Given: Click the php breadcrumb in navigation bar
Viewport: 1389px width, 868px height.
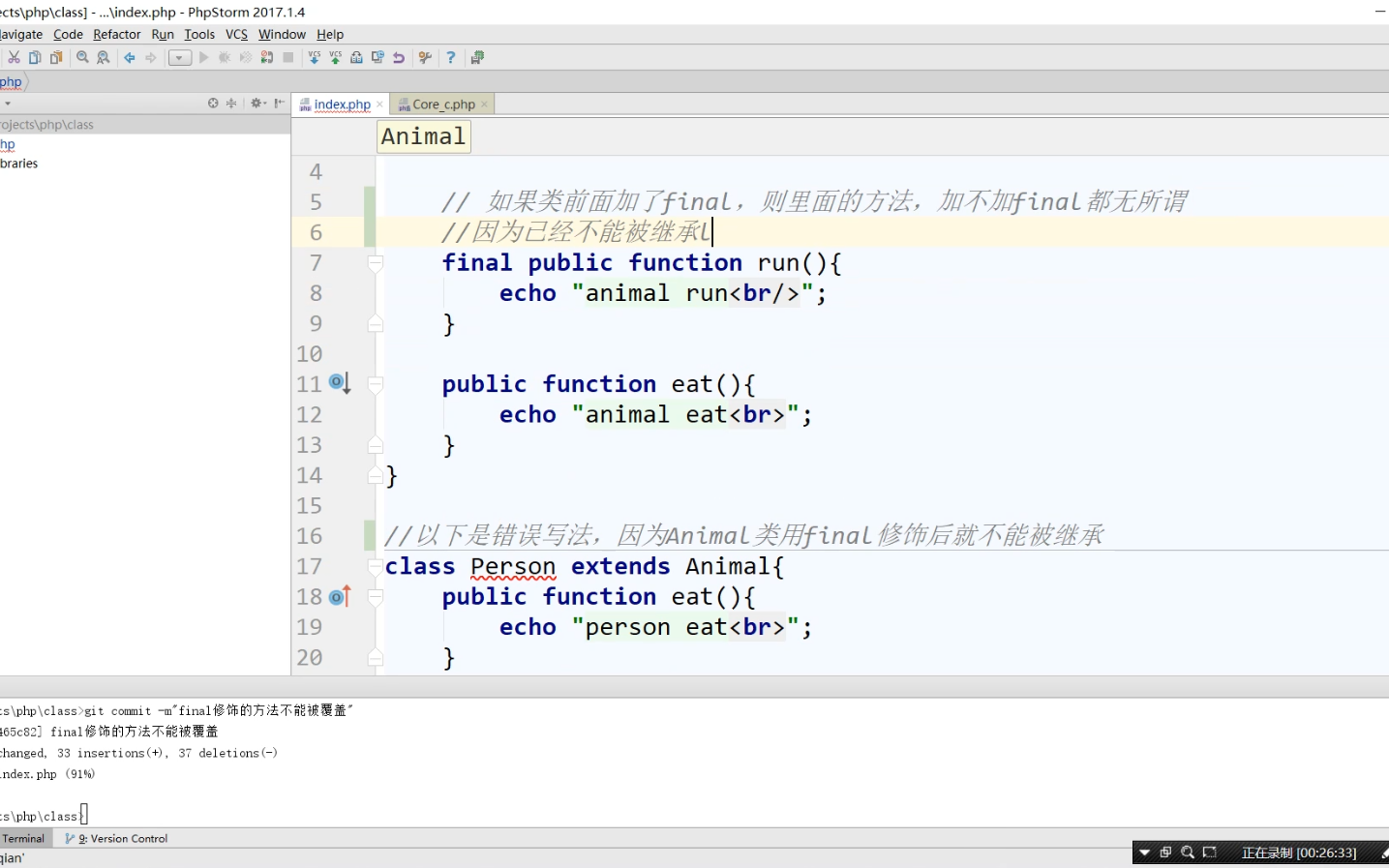Looking at the screenshot, I should pos(12,81).
